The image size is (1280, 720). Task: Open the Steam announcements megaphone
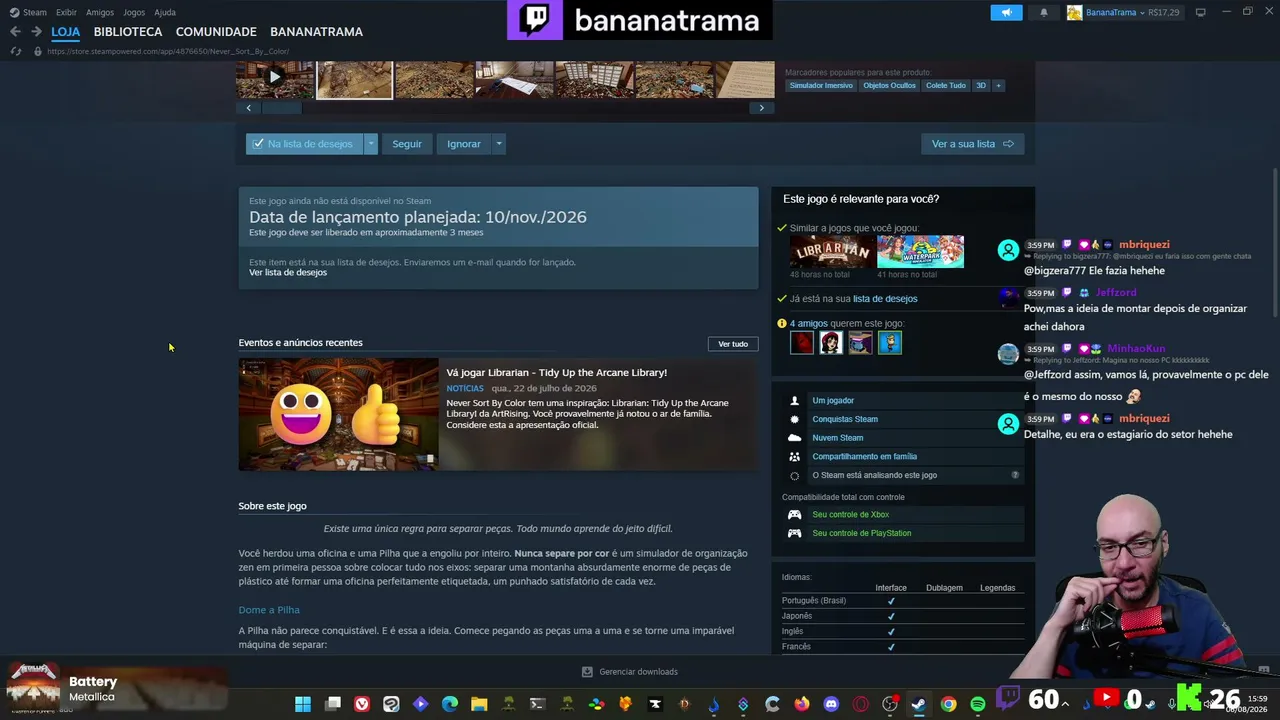pyautogui.click(x=1006, y=12)
